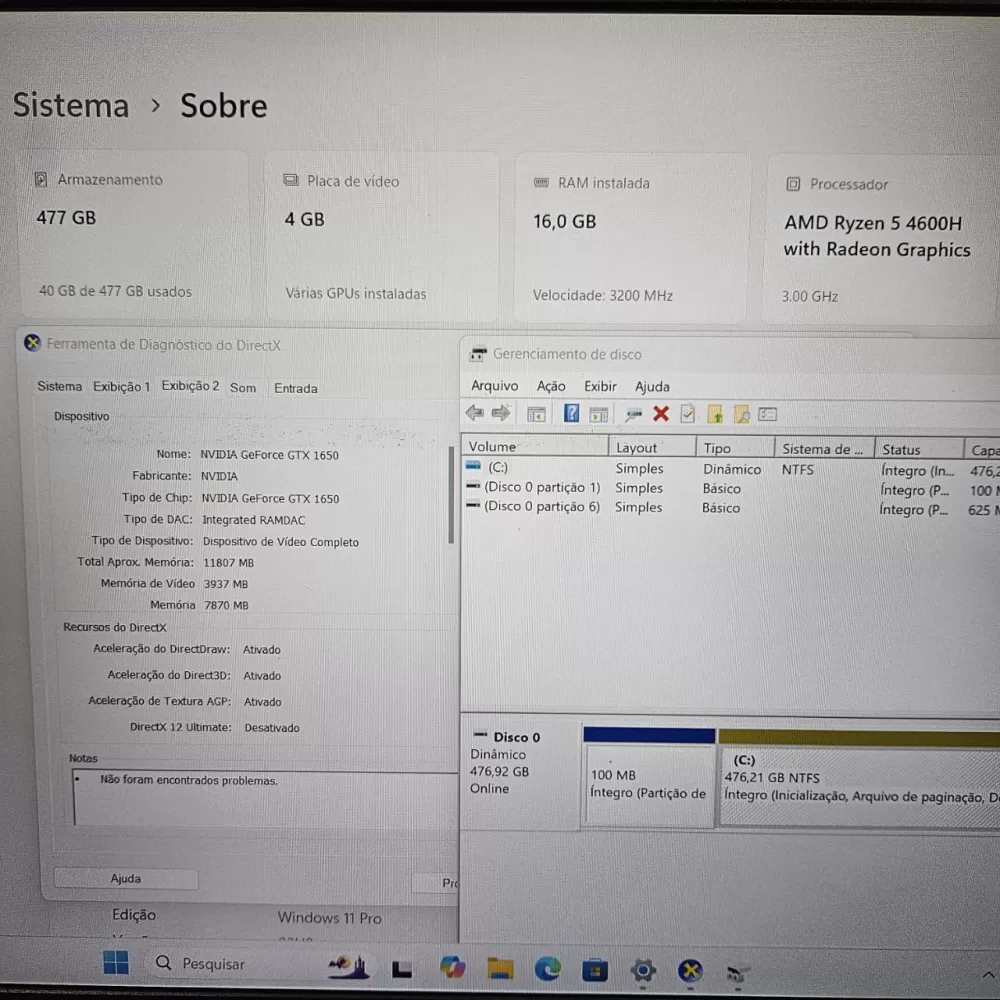Open the Exibir menu
The image size is (1000, 1000).
coord(600,386)
